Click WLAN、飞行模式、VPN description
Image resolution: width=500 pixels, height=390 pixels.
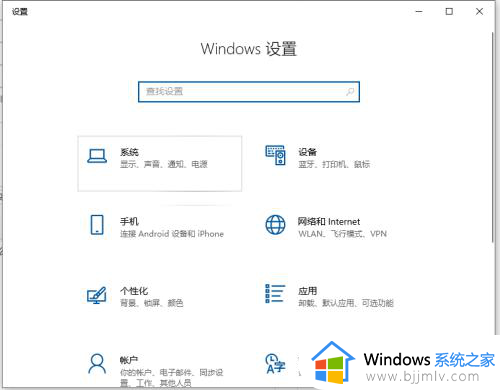coord(342,234)
